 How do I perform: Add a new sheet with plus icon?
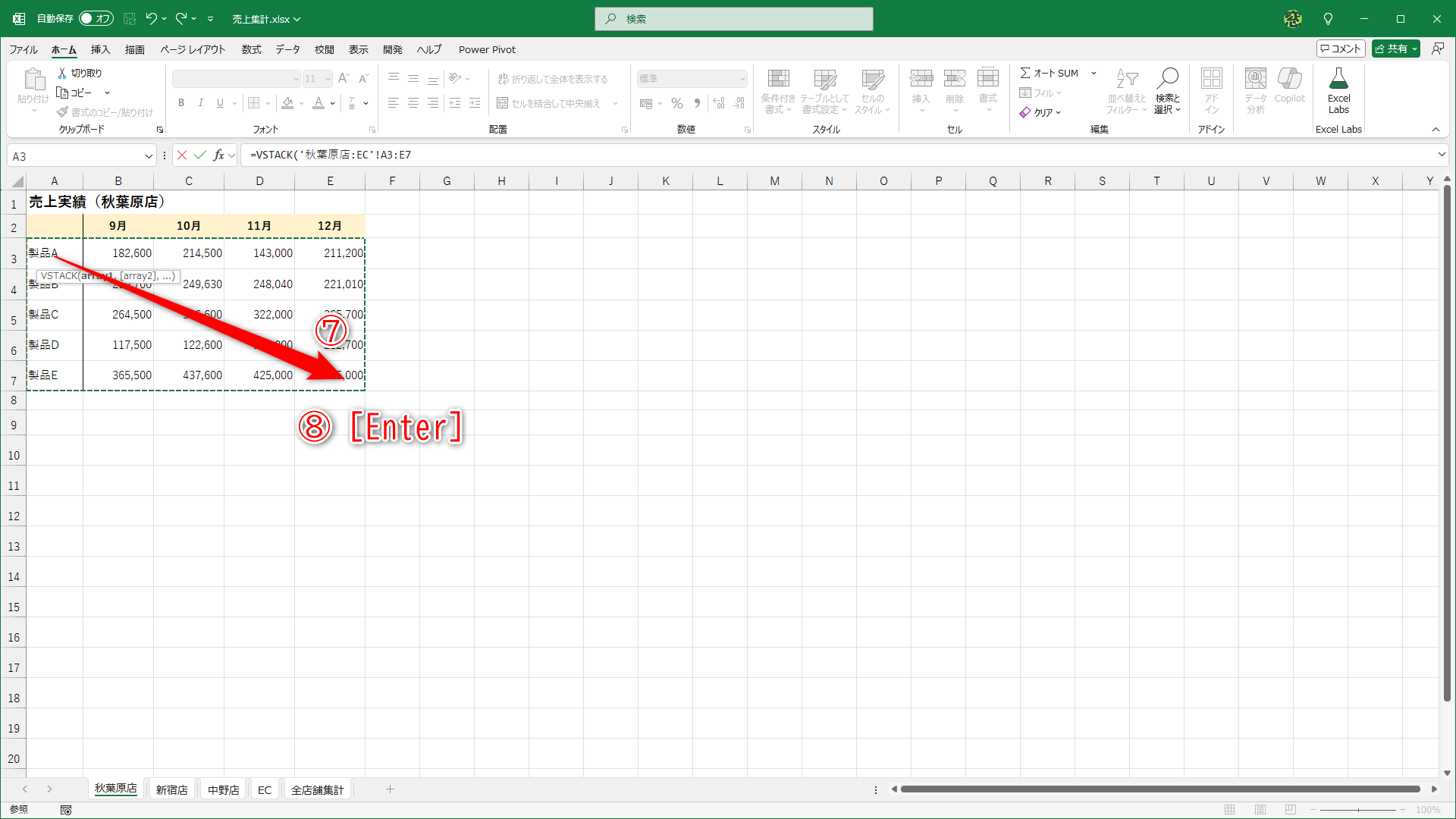(x=390, y=789)
